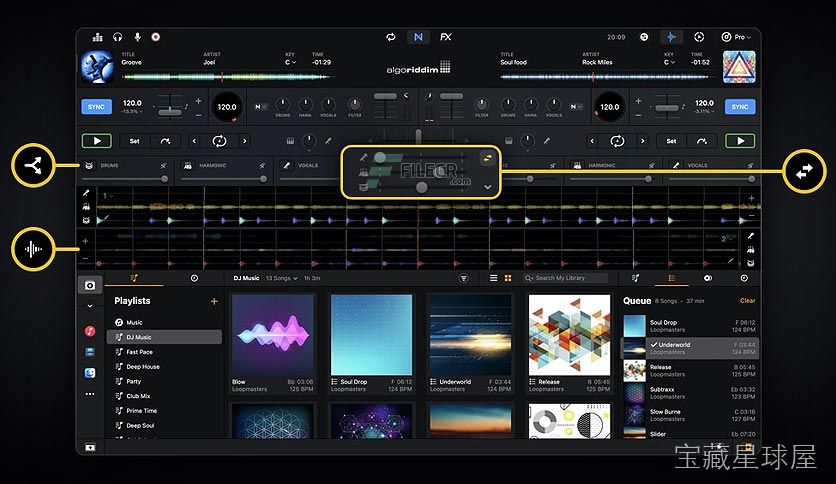Screen dimensions: 836x484
Task: Click the left deck microphone icon beside the knob
Action: click(x=328, y=141)
